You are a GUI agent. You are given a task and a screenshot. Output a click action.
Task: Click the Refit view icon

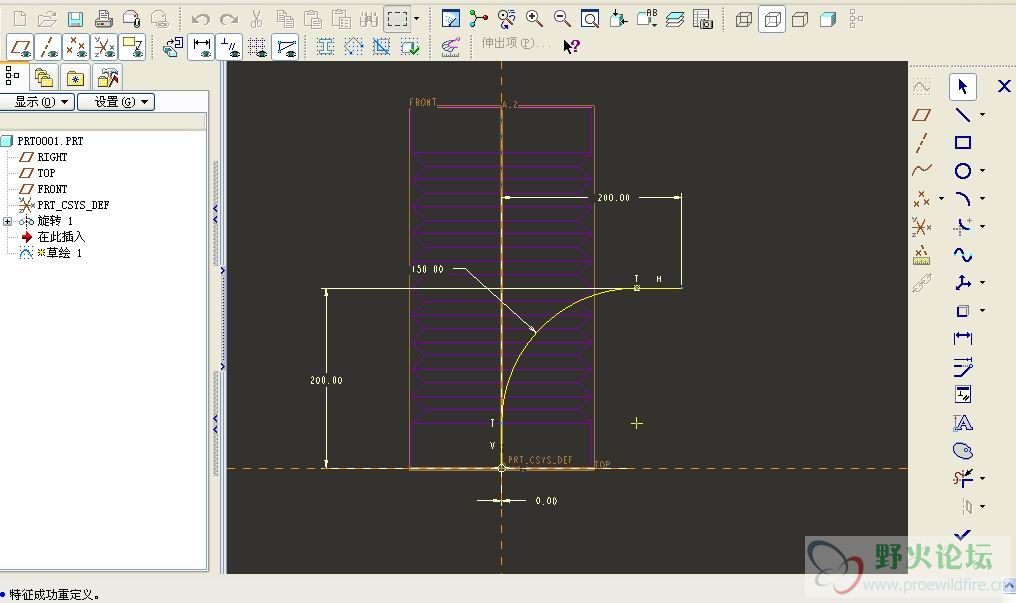point(590,19)
